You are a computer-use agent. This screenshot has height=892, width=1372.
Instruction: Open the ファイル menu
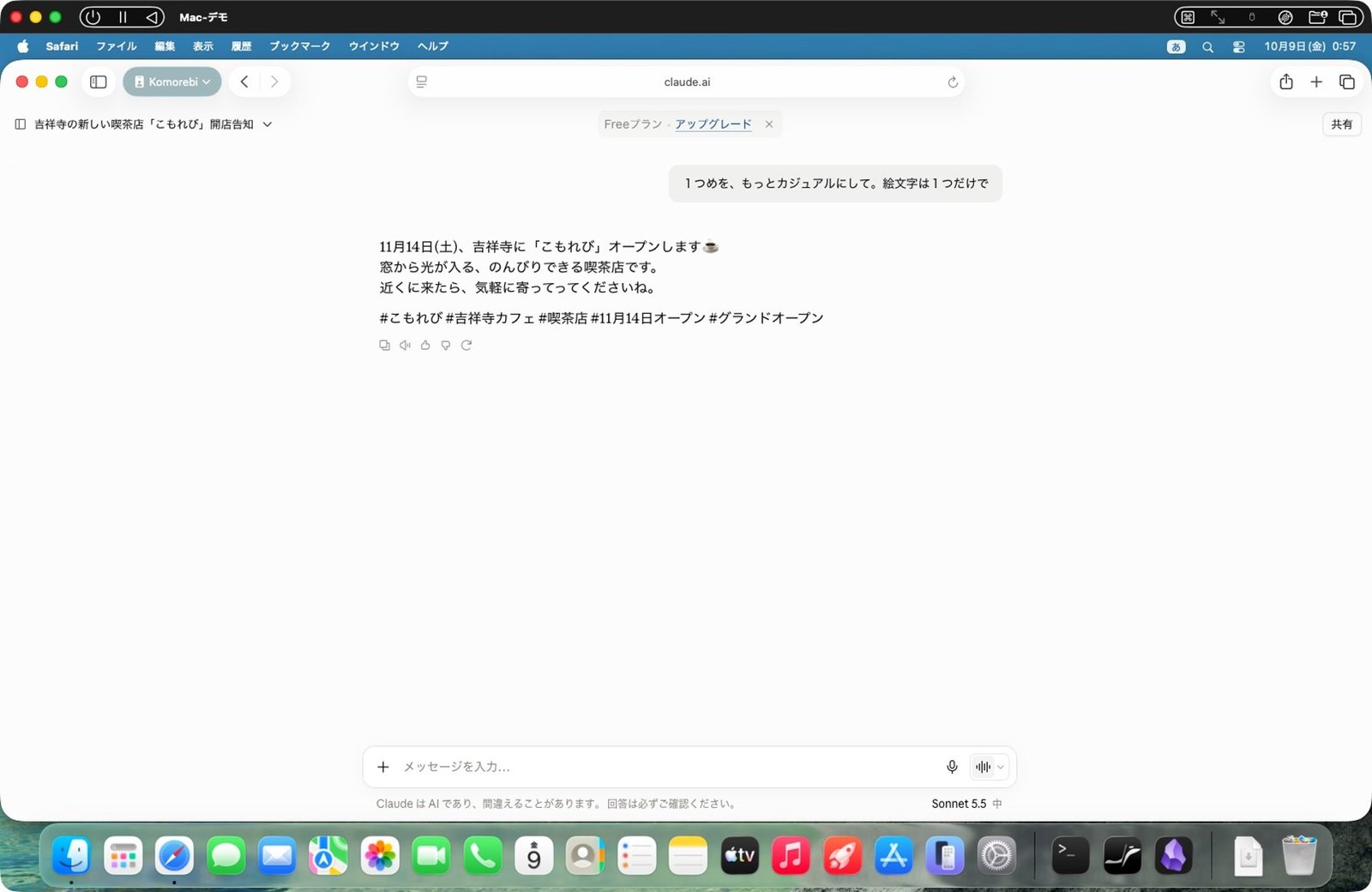coord(117,46)
